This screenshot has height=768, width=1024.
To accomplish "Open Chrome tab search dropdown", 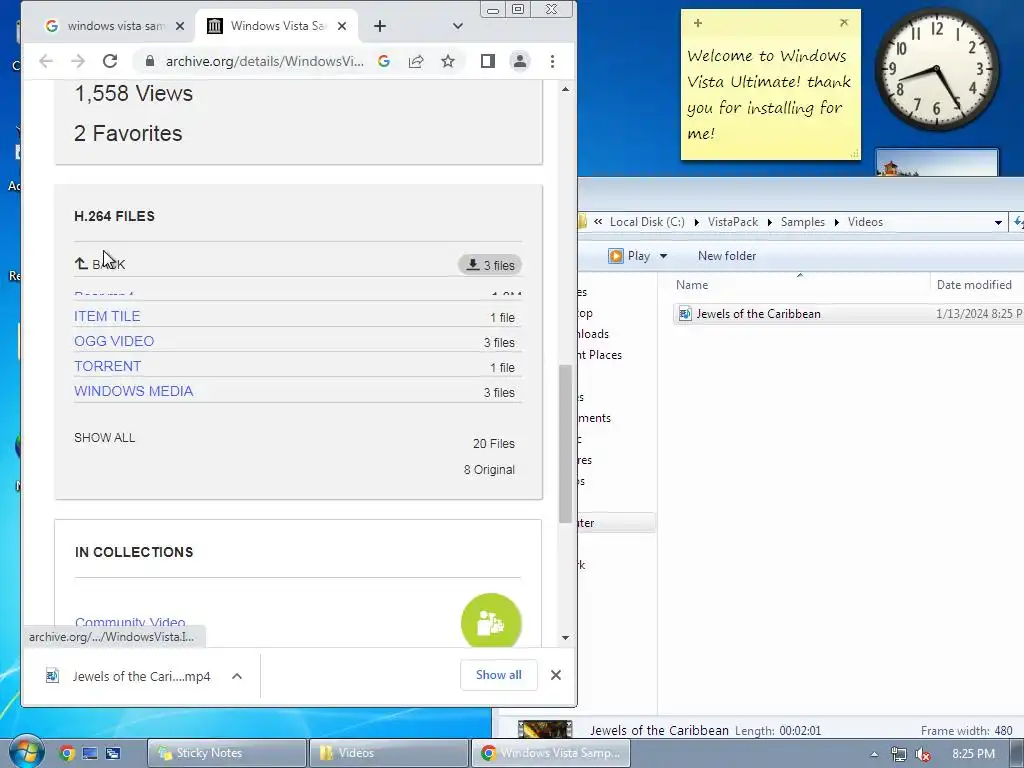I will (458, 26).
